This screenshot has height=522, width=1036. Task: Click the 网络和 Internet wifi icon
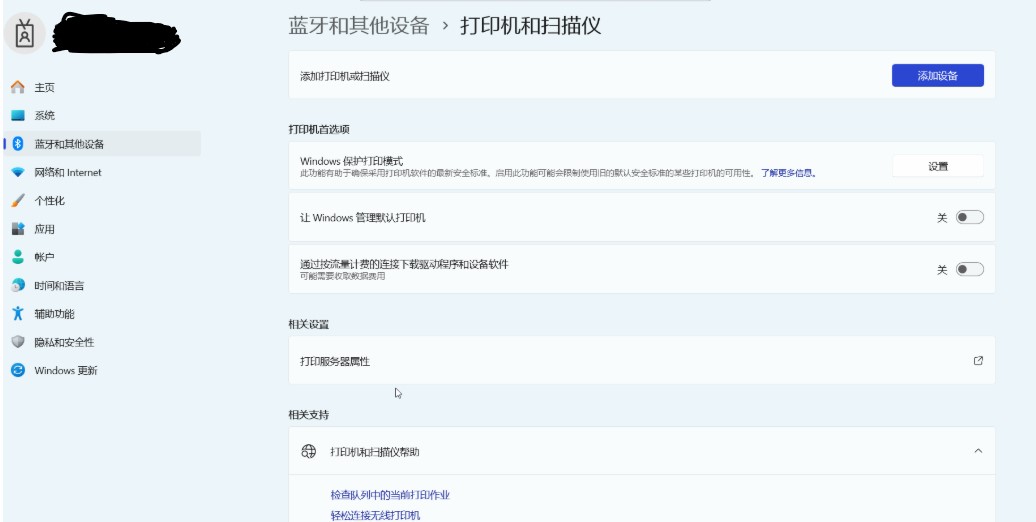click(x=18, y=172)
